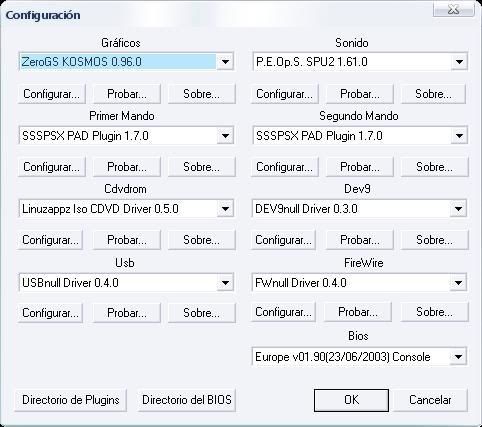Open the Directorio de Plugins button
The height and width of the screenshot is (427, 482).
(x=71, y=400)
